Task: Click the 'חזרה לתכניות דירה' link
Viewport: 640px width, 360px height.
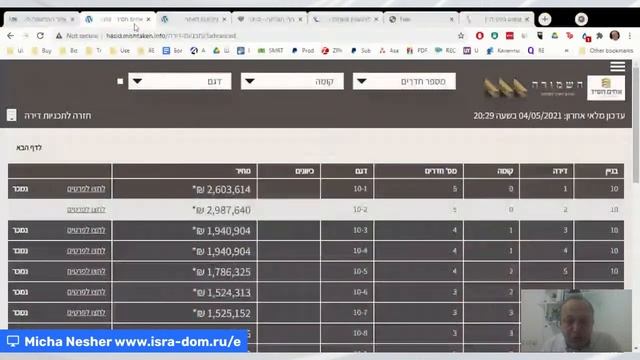Action: point(58,116)
